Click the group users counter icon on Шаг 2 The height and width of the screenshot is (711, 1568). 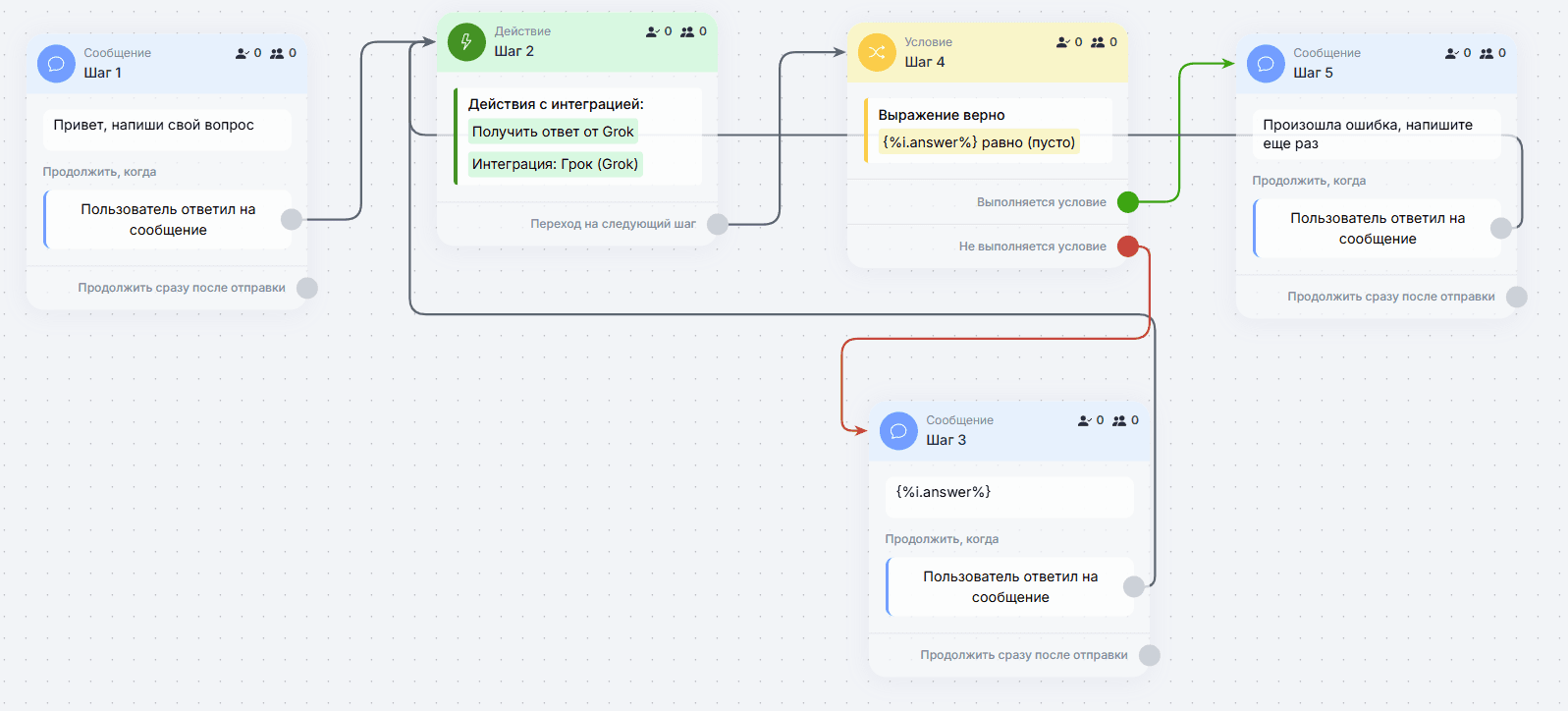coord(687,31)
